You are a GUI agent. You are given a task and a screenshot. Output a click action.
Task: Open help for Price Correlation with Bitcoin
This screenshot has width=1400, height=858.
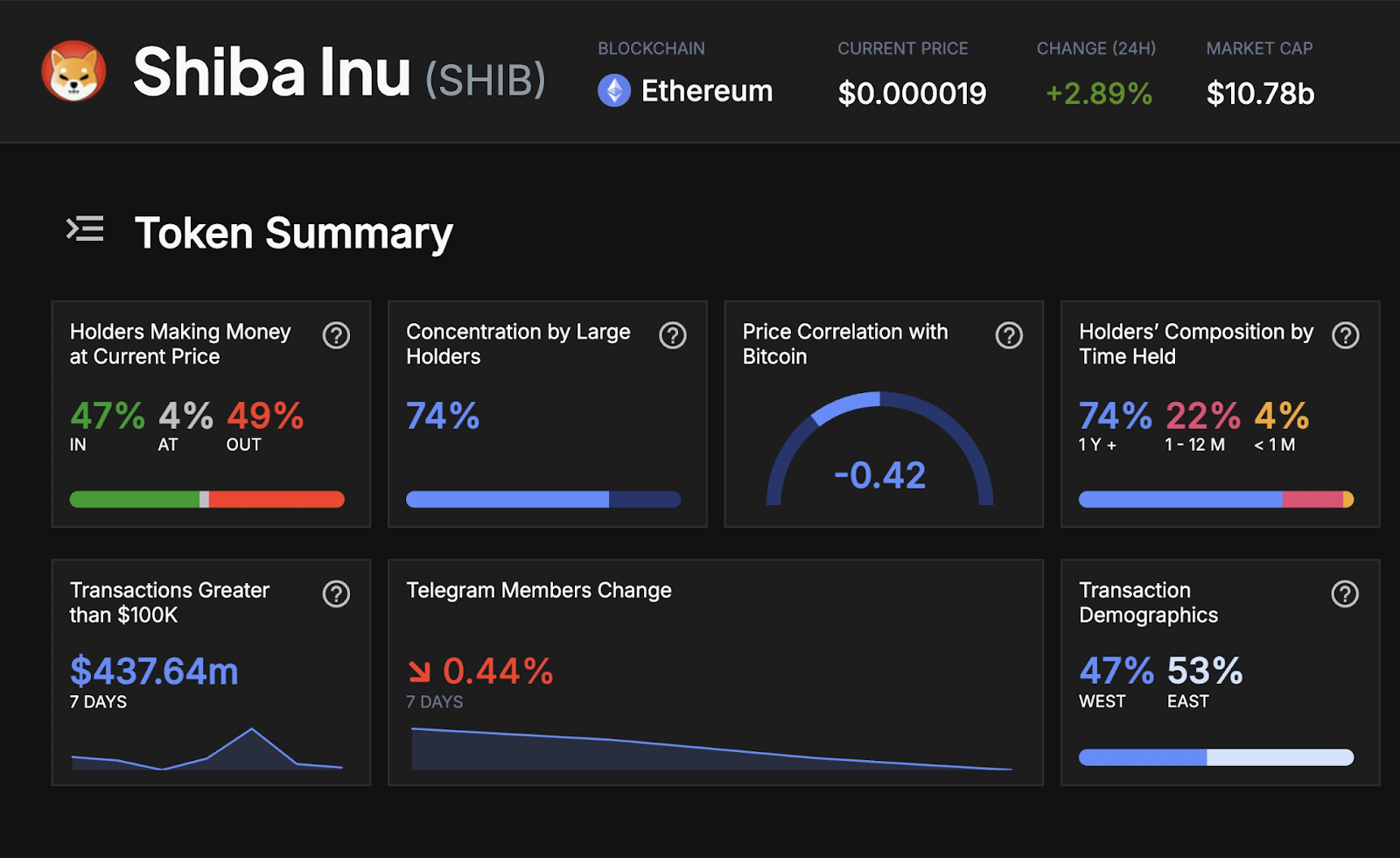click(x=1009, y=335)
